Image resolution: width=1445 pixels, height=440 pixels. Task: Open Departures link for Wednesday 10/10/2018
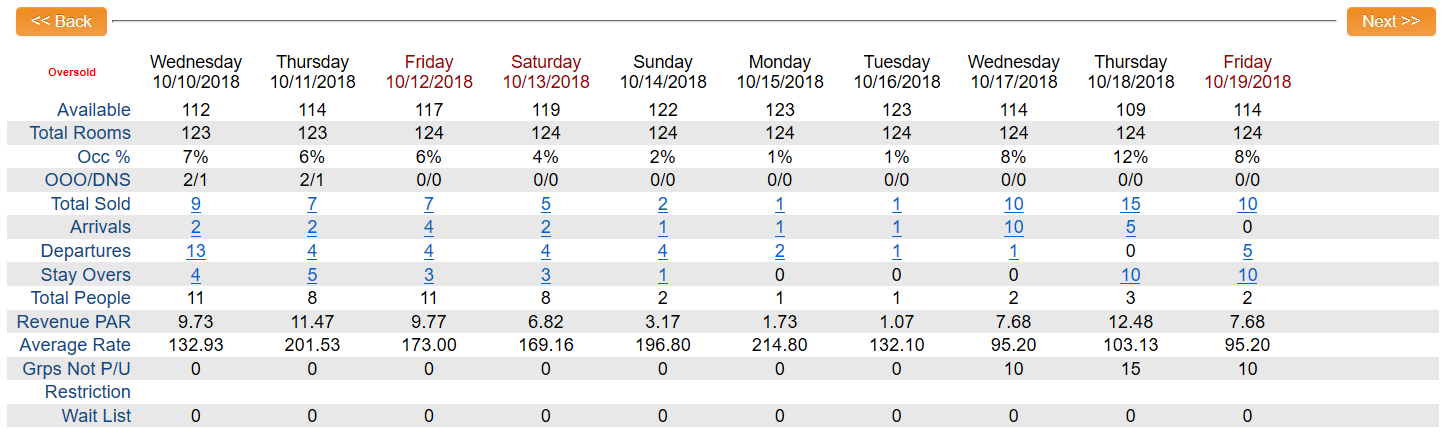(196, 251)
